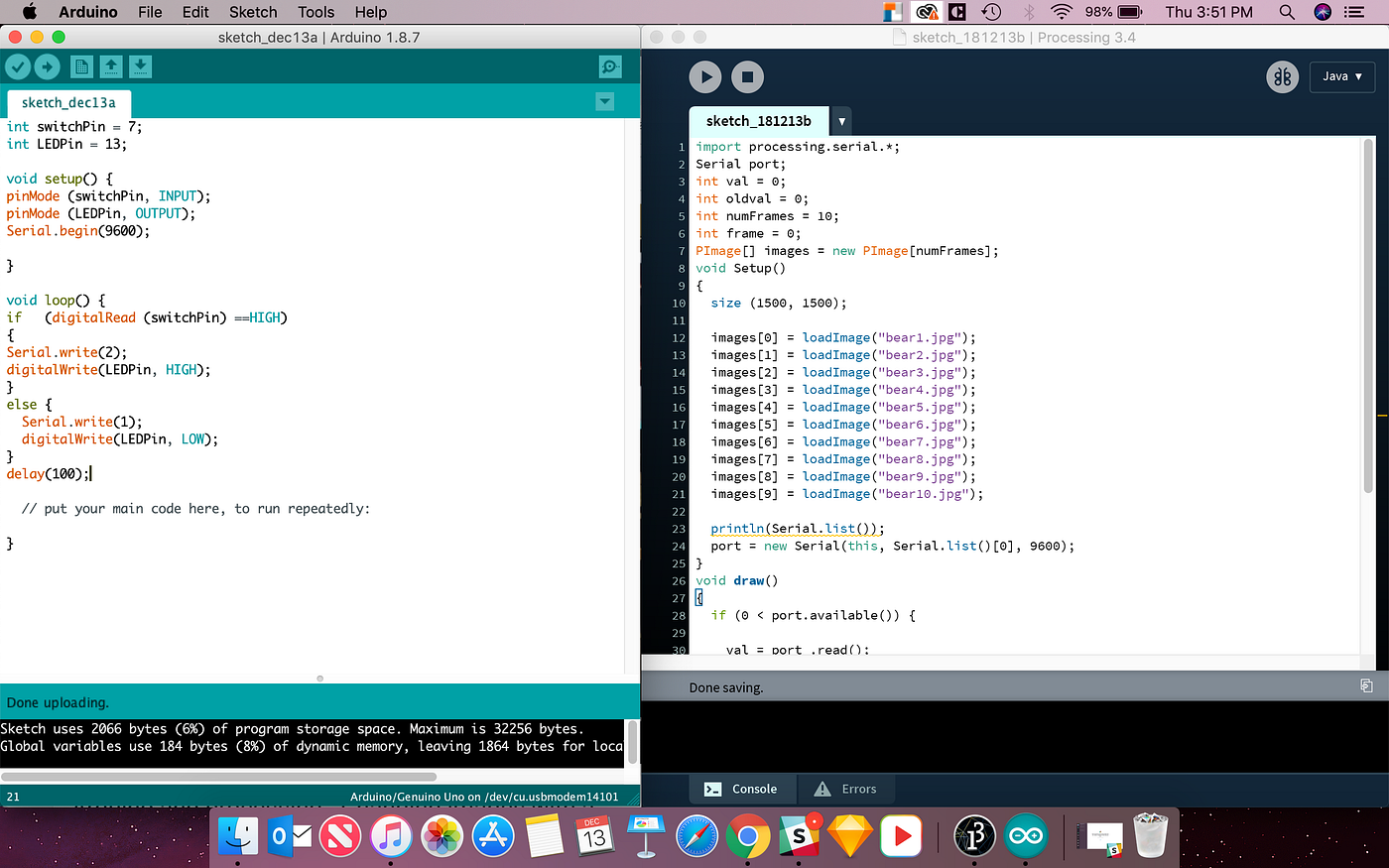Open the Serial Monitor
Image resolution: width=1389 pixels, height=868 pixels.
tap(609, 66)
